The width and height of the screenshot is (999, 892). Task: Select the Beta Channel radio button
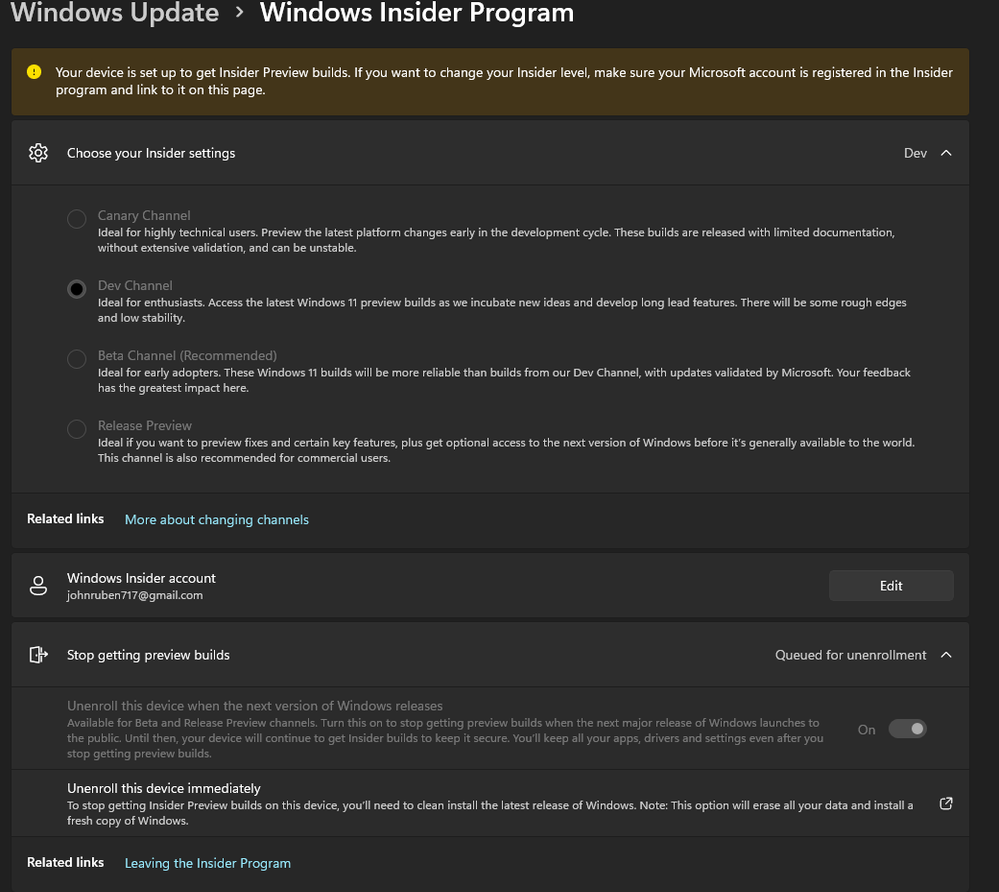click(76, 359)
